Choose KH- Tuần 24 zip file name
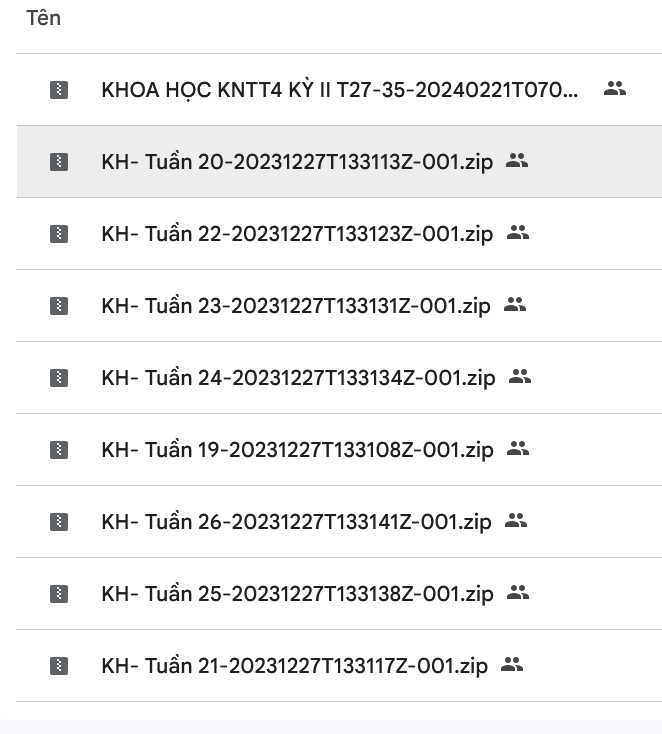 [x=298, y=378]
